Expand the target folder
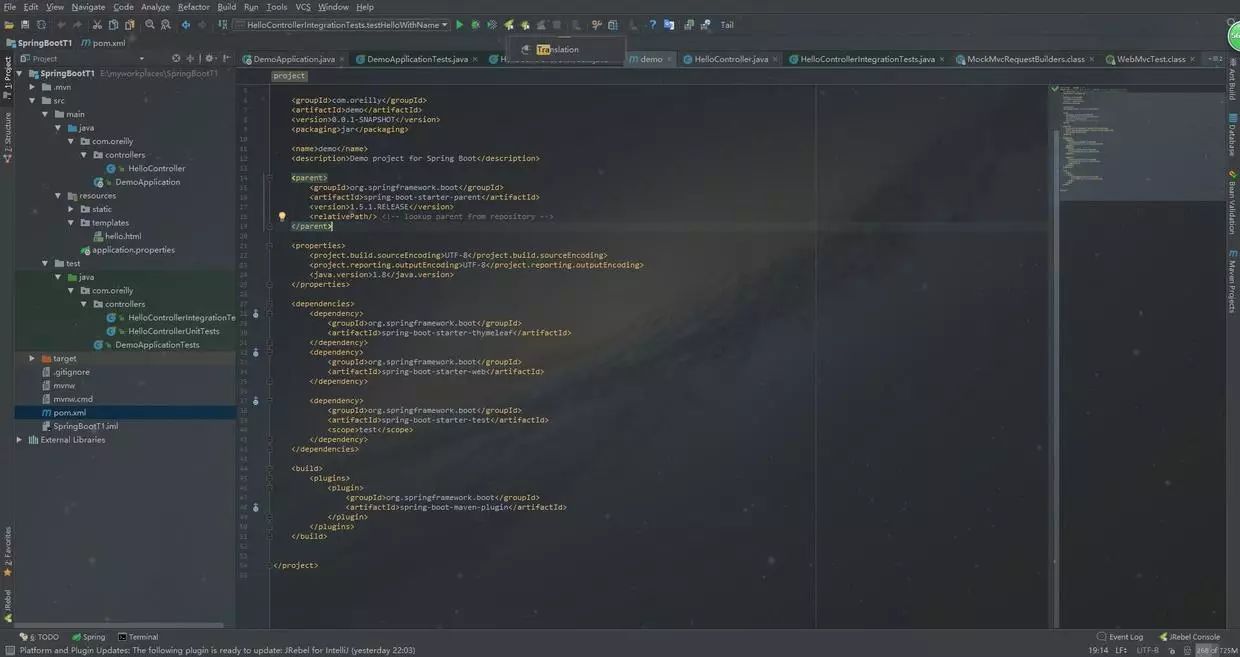 coord(33,358)
